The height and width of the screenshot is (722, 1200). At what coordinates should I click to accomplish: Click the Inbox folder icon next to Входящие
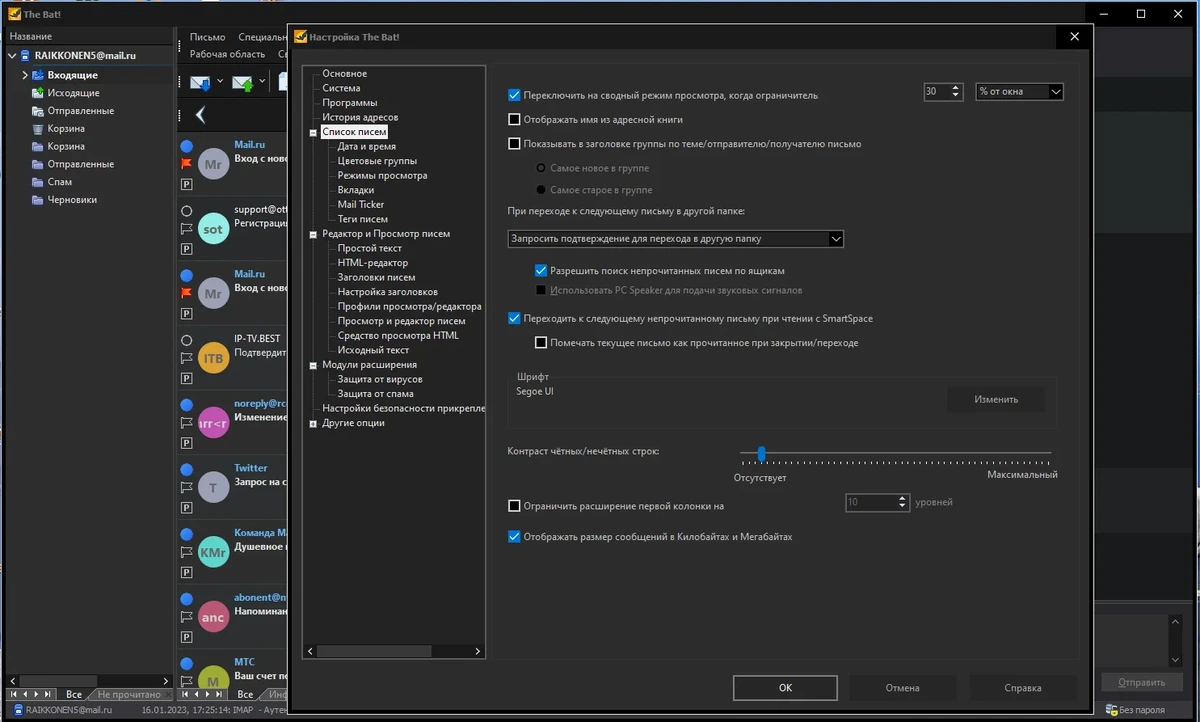pyautogui.click(x=38, y=75)
